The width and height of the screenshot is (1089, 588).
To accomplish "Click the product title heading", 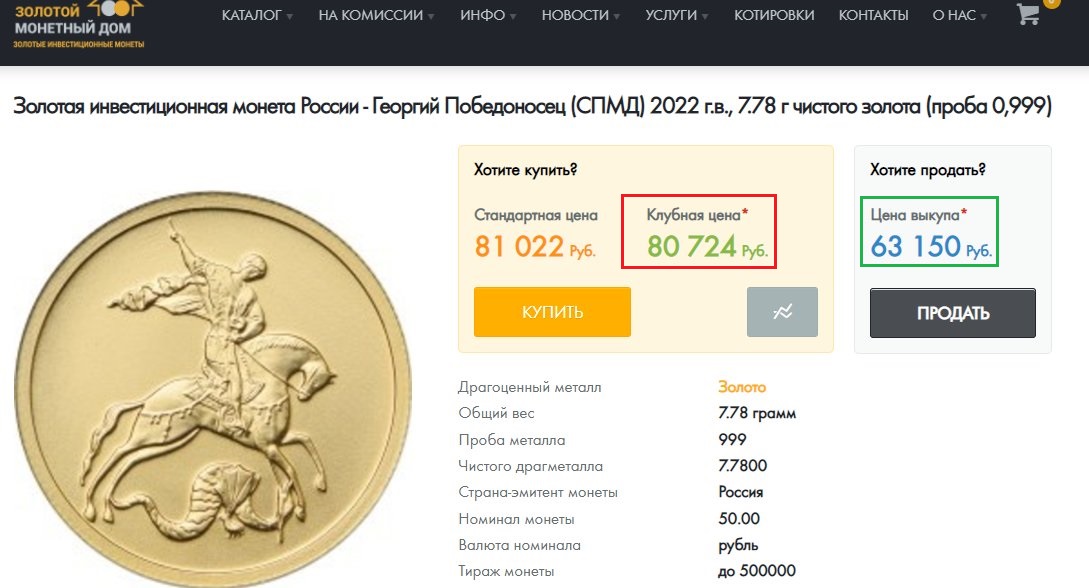I will coord(532,106).
